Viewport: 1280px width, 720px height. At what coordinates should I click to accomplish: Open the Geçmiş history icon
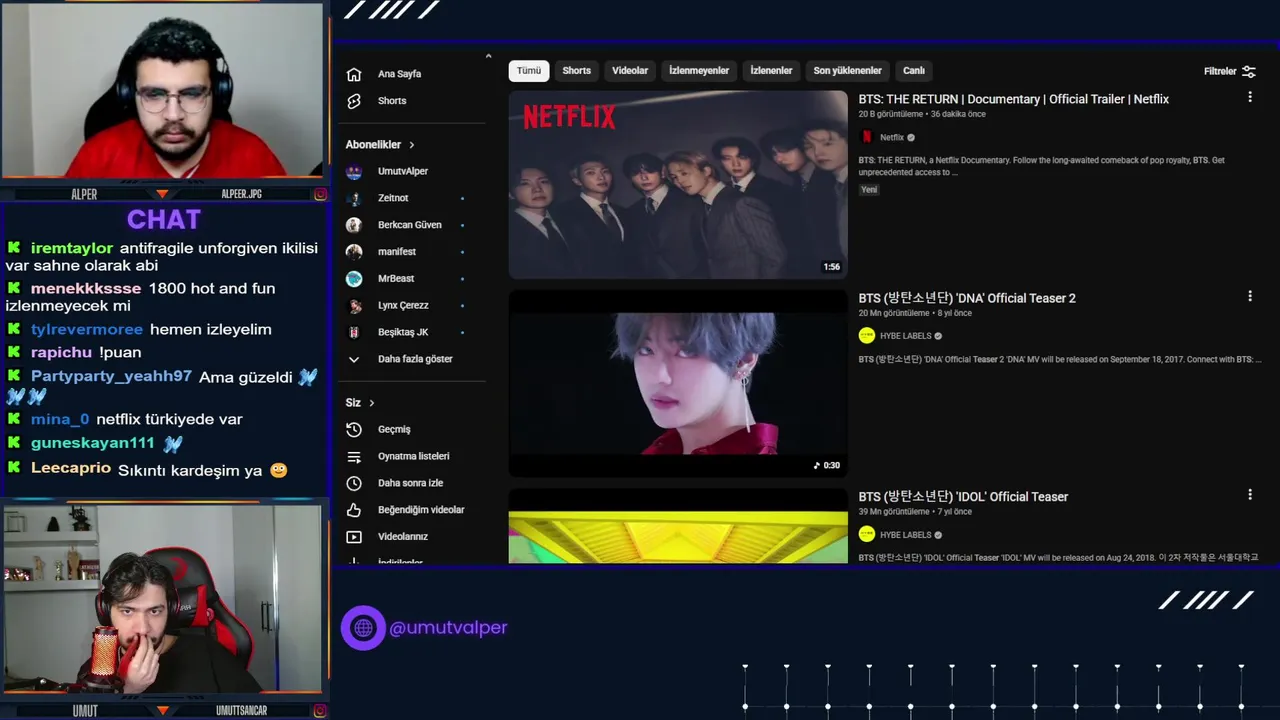[x=354, y=429]
